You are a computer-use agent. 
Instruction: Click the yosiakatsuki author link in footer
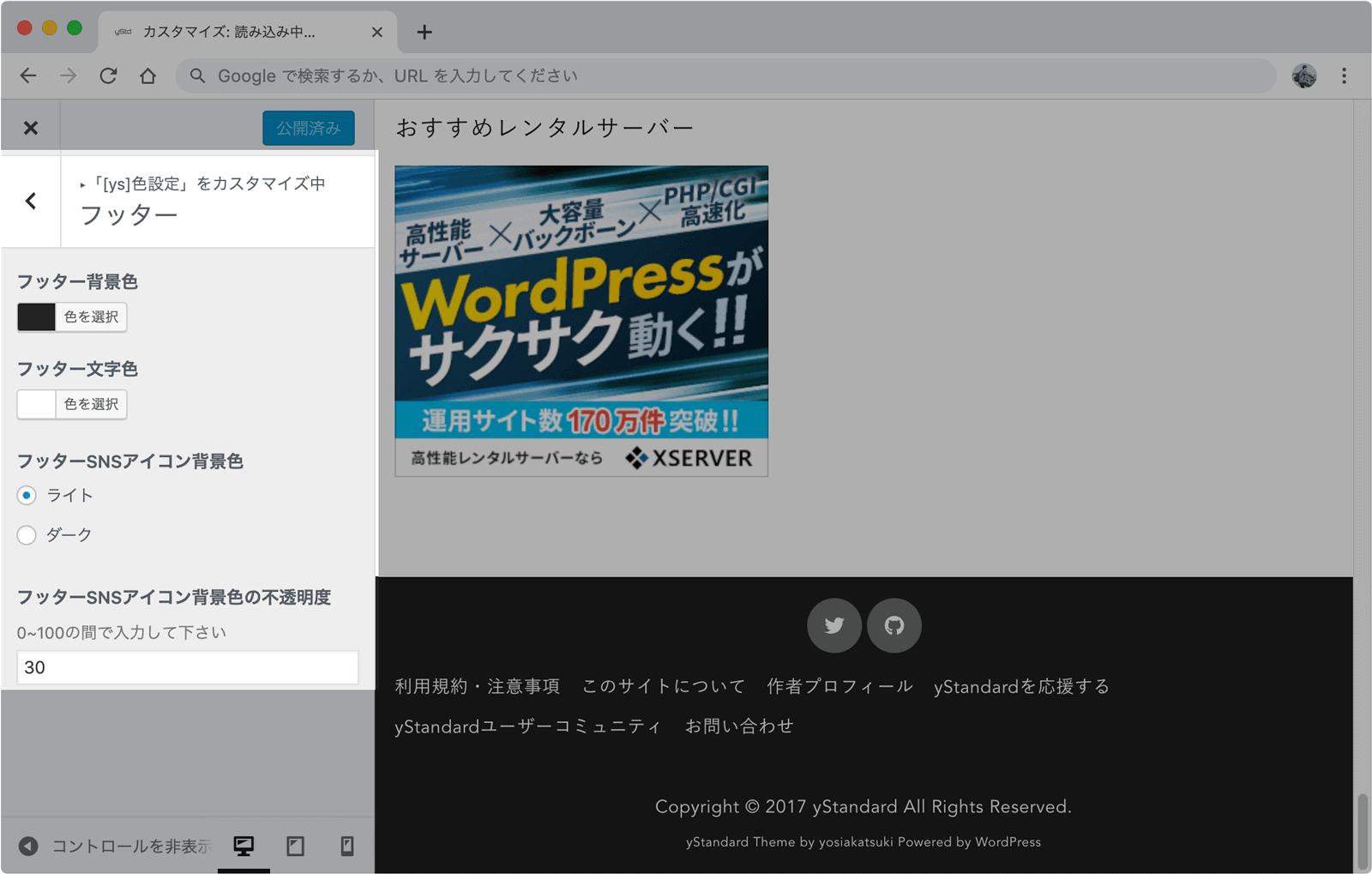856,842
